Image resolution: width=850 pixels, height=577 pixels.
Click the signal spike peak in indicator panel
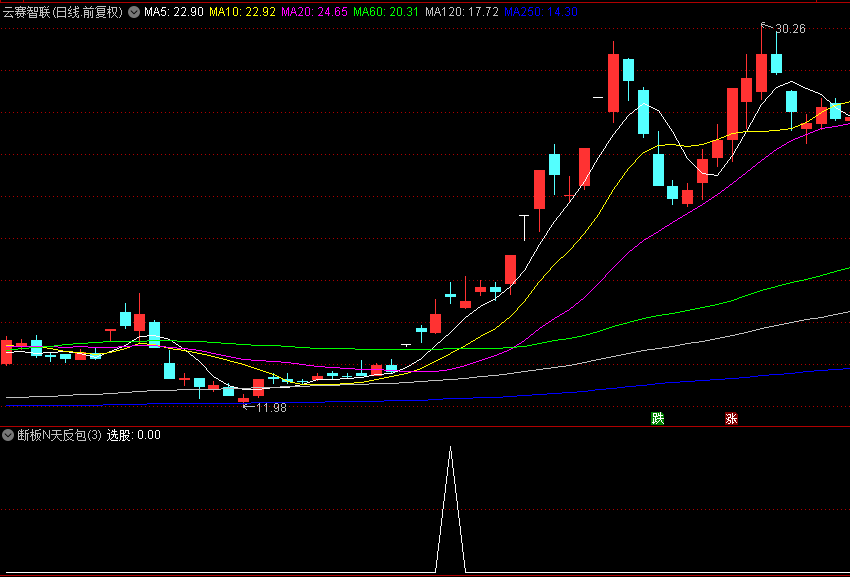[450, 449]
